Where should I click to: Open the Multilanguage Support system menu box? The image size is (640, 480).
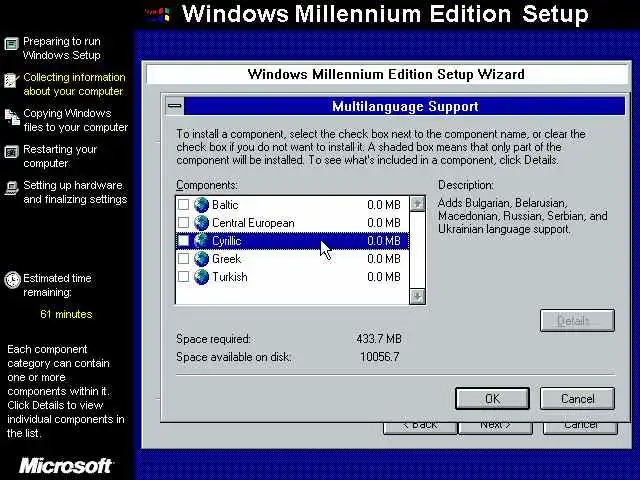175,106
